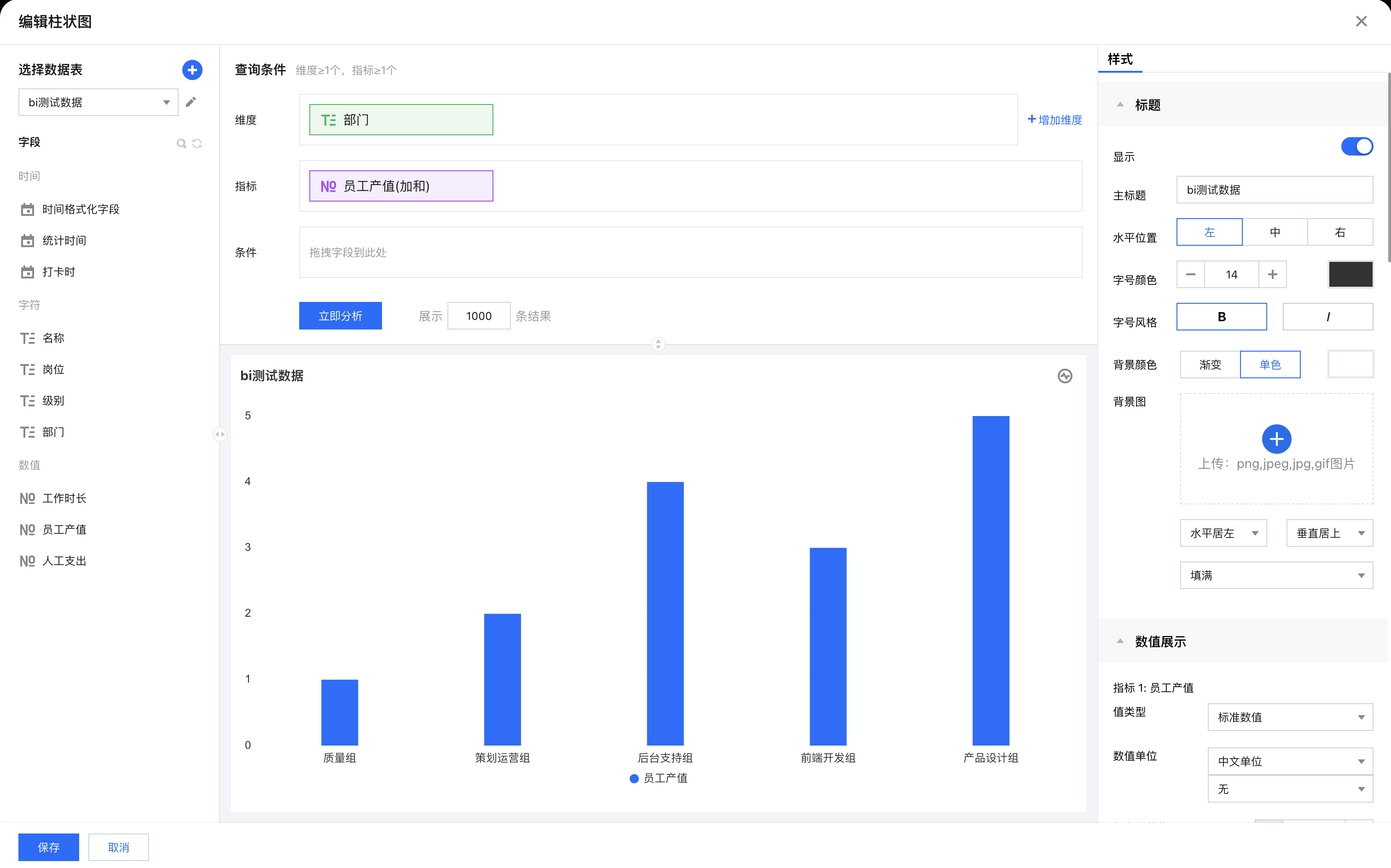Click the field search magnifier icon
Screen dimensions: 1391x868
[x=181, y=144]
